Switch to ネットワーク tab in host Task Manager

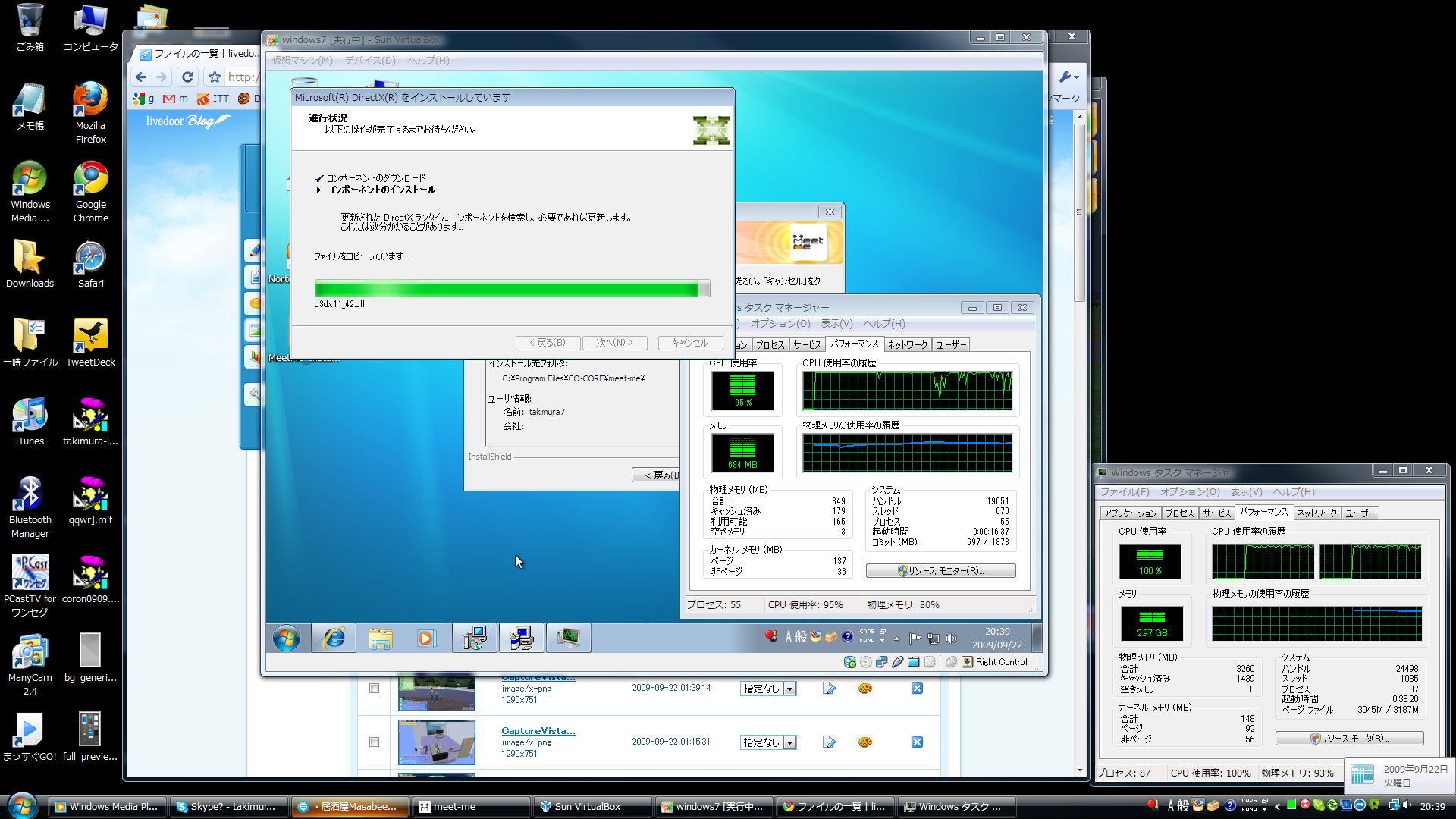pos(1317,513)
